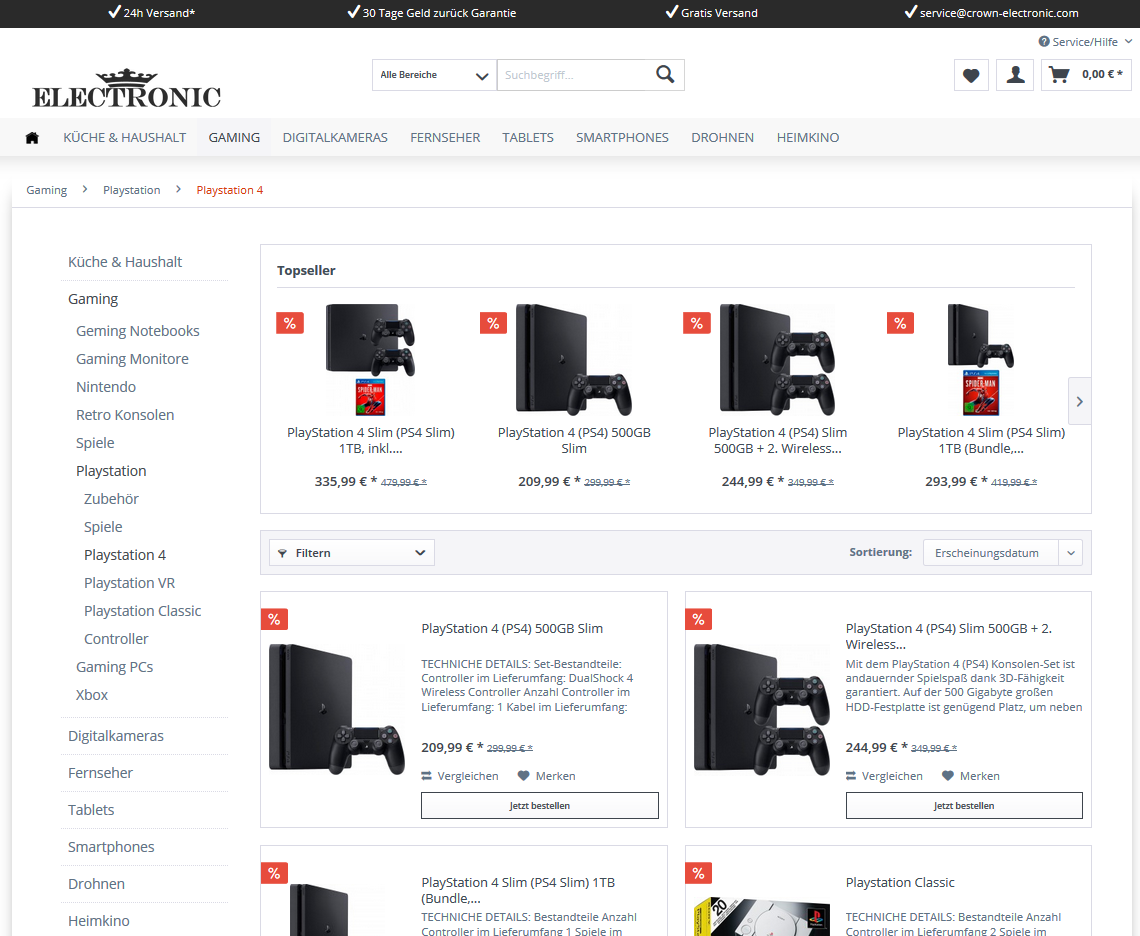Click the search magnifier icon
Image resolution: width=1140 pixels, height=936 pixels.
coord(665,74)
